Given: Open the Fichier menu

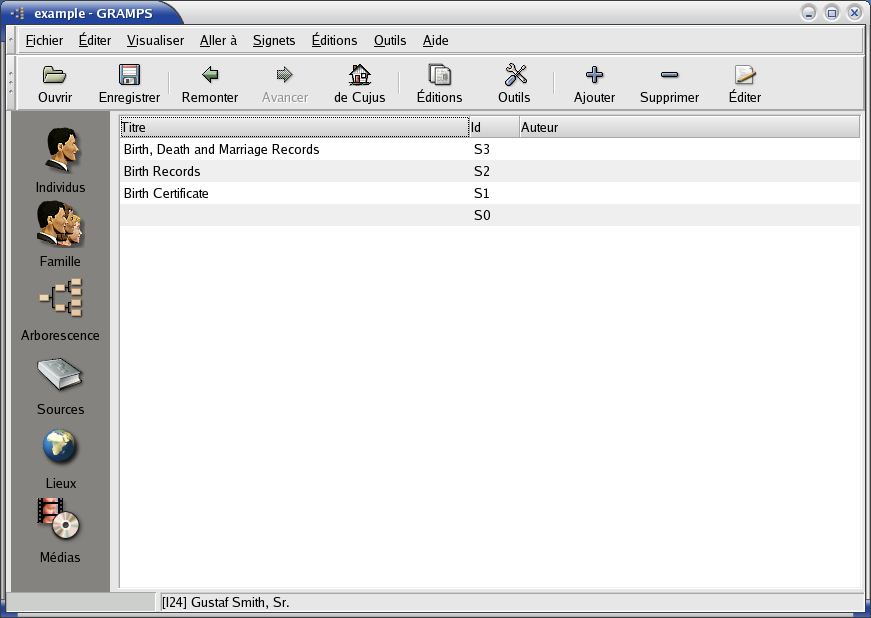Looking at the screenshot, I should pos(44,41).
